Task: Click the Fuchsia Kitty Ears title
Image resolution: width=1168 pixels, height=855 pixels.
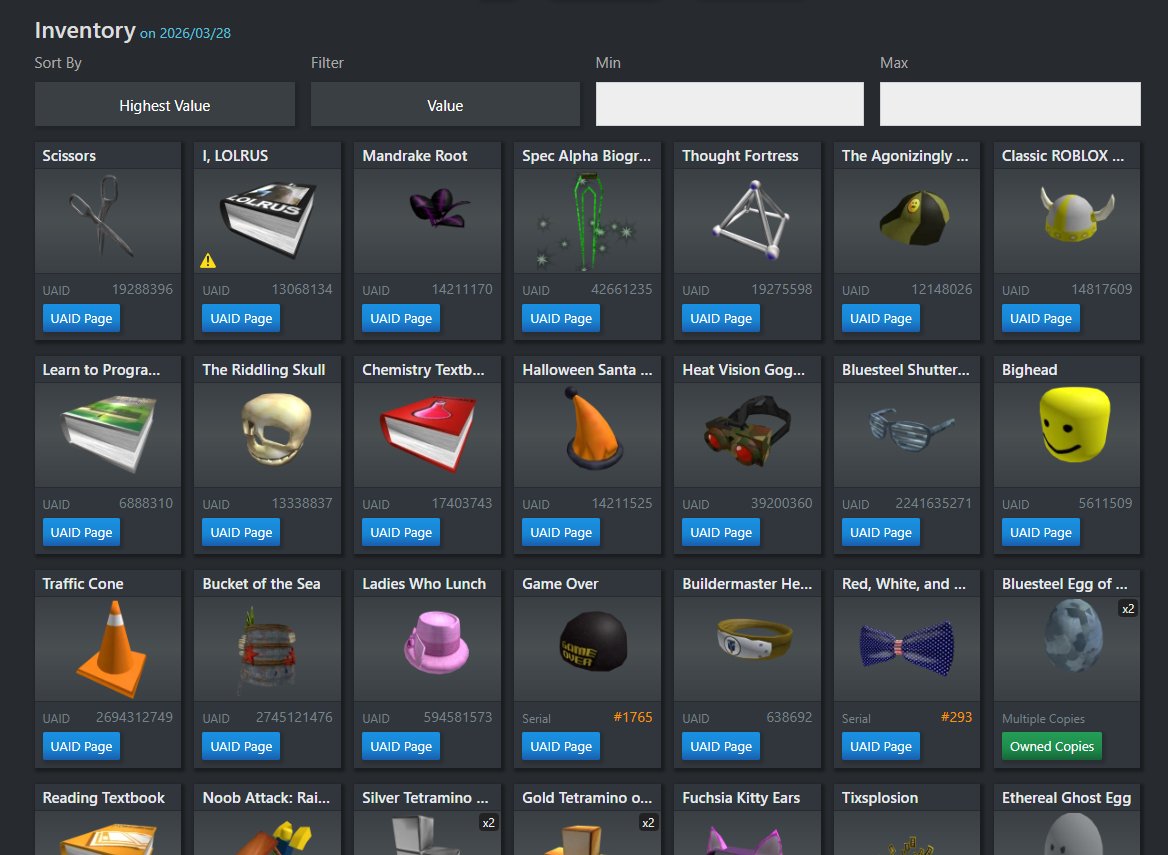Action: pos(740,798)
